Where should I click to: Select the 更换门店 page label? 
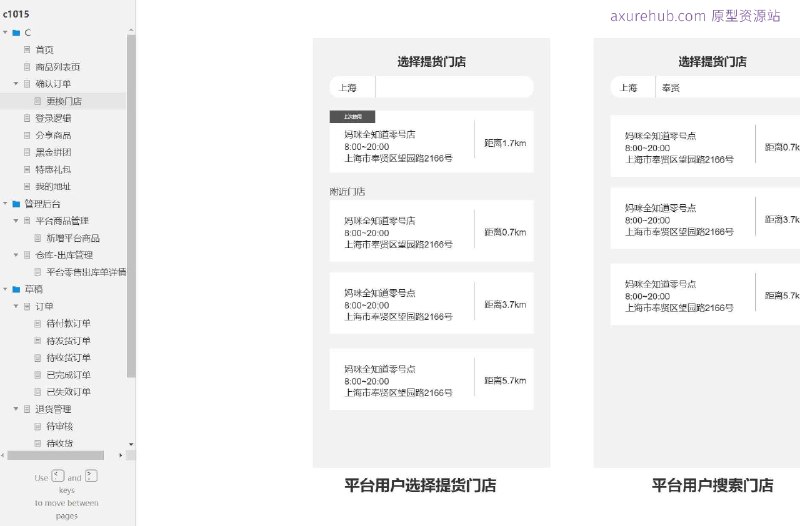64,101
